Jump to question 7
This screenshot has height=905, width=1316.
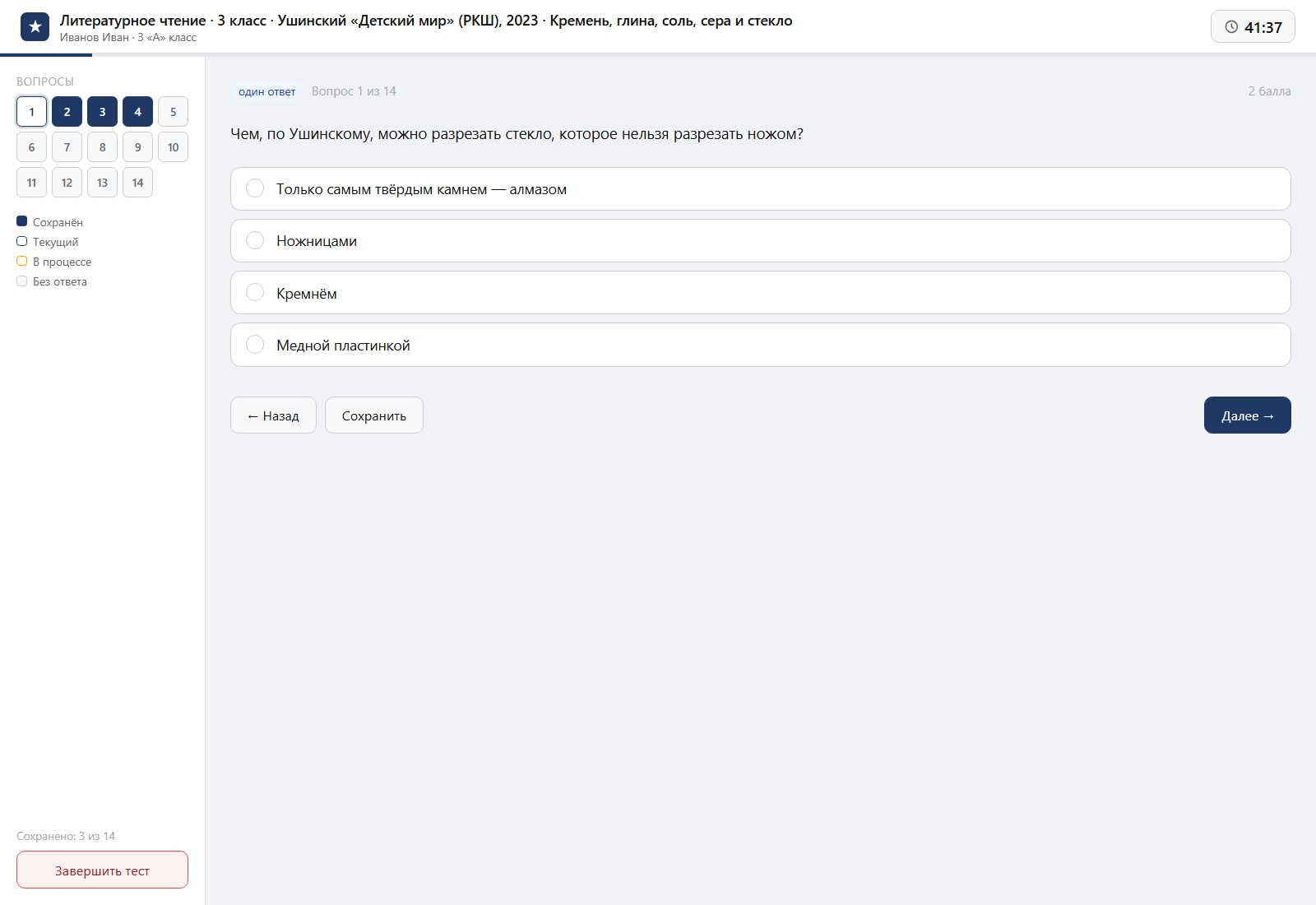tap(67, 147)
